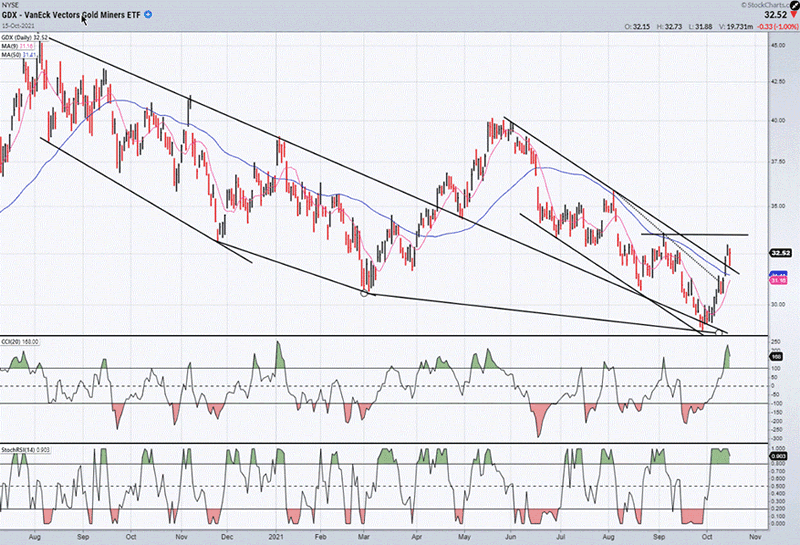The image size is (800, 545).
Task: Click the Jun label on time axis
Action: [x=510, y=537]
